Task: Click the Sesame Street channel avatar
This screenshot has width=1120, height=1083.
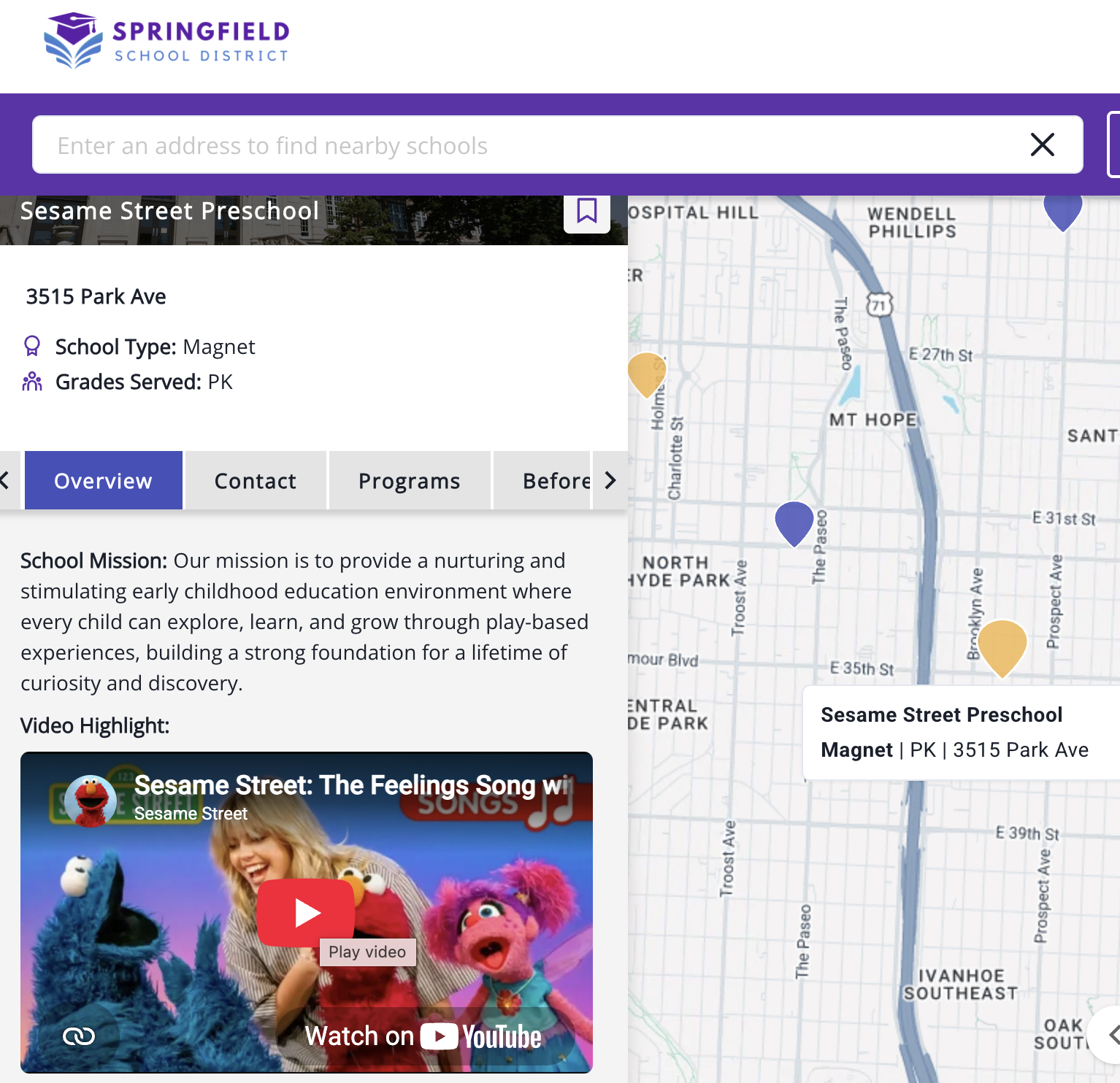Action: [91, 801]
